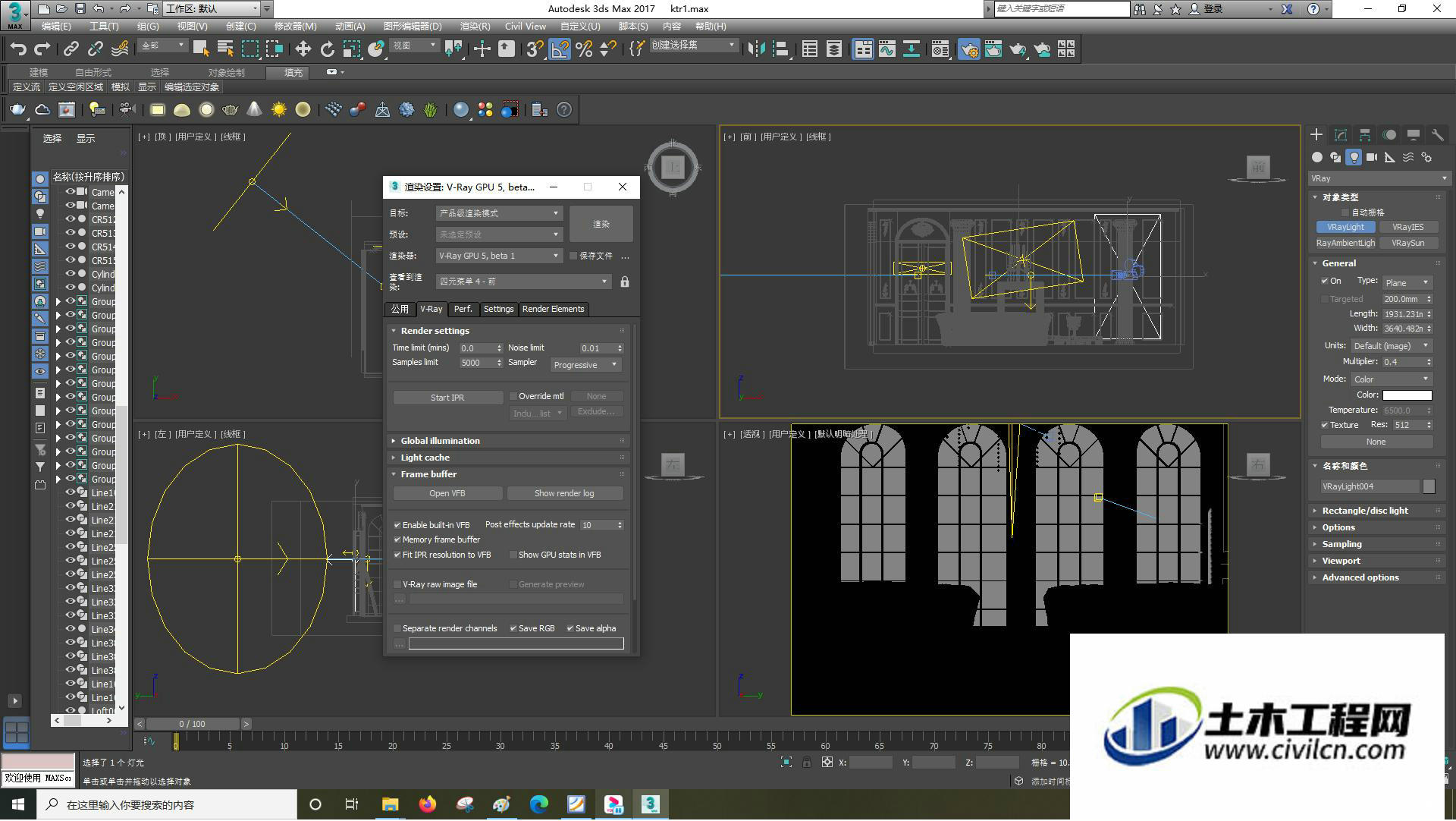Viewport: 1456px width, 821px height.
Task: Click the sun light icon in ribbon
Action: tap(279, 110)
